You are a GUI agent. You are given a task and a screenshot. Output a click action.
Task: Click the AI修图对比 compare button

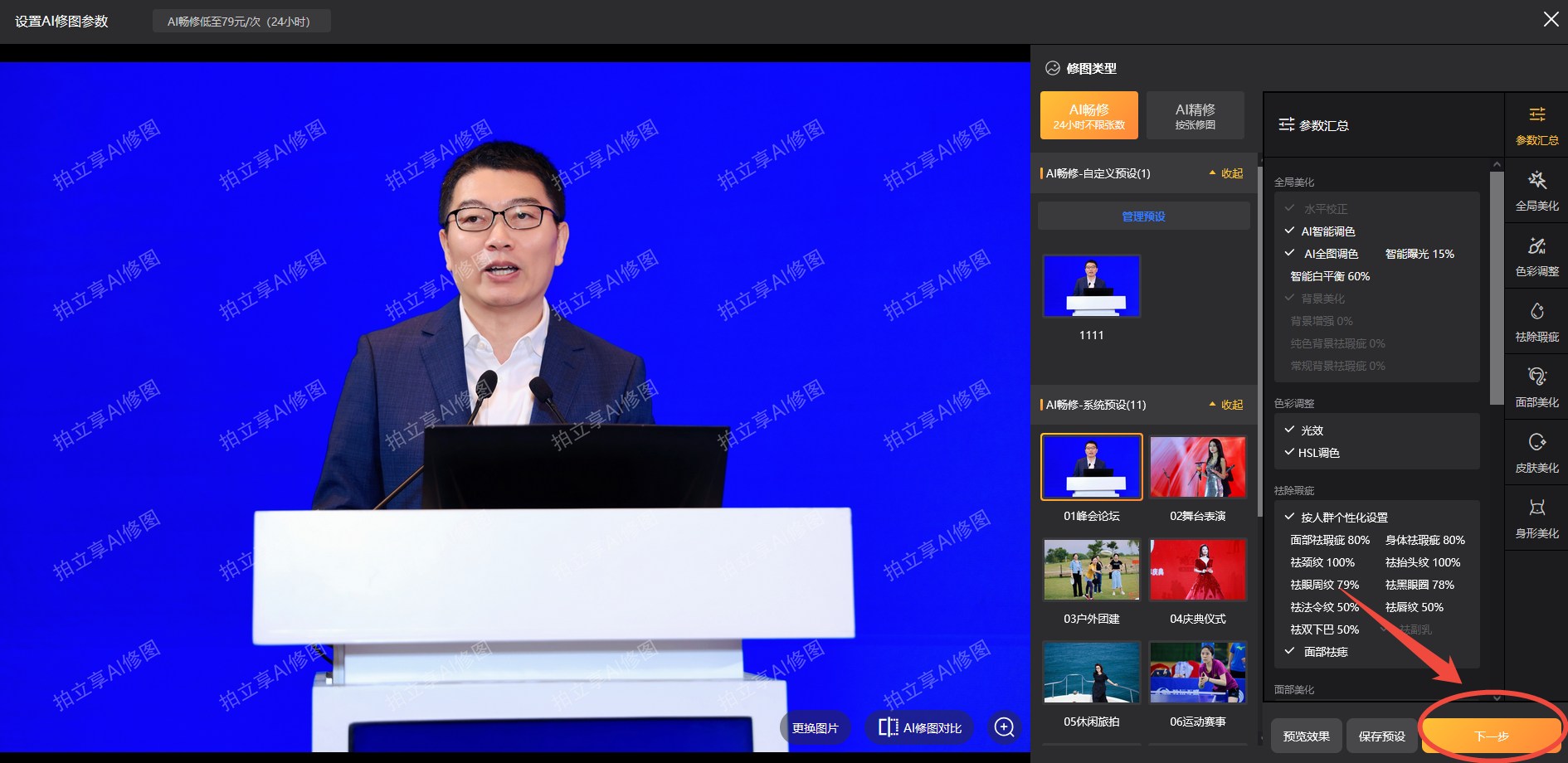(x=920, y=727)
